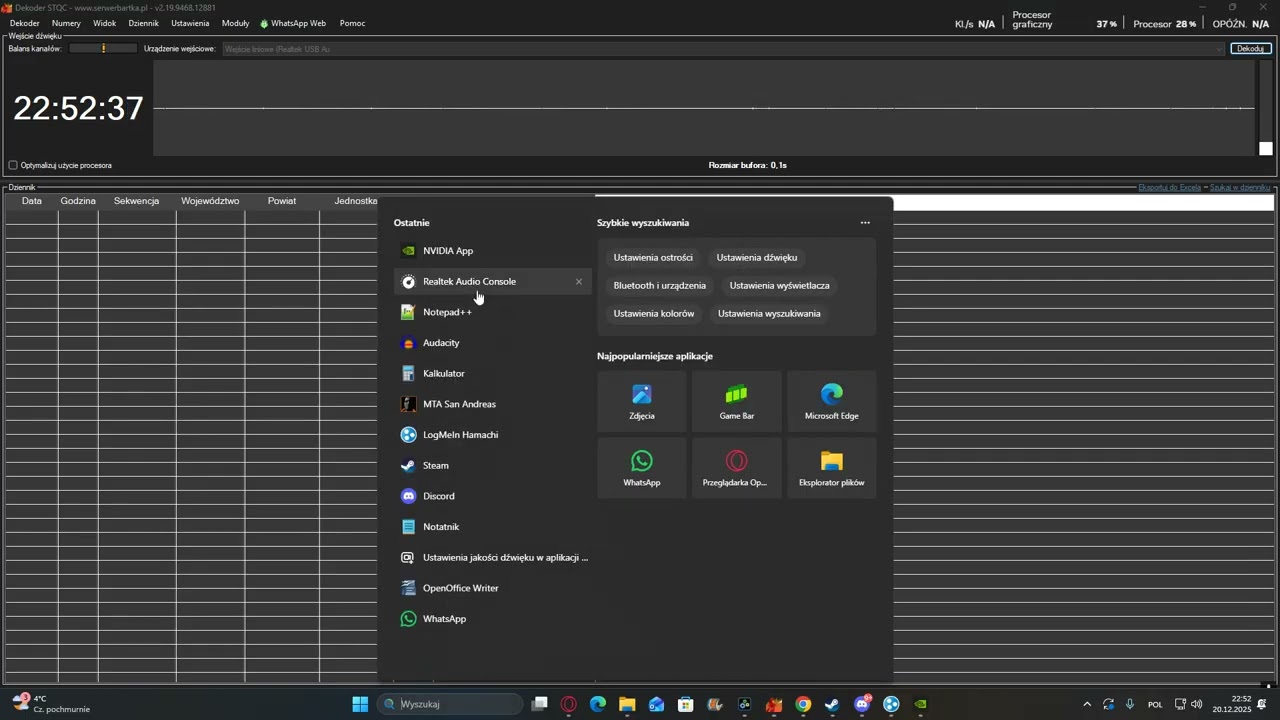Screen dimensions: 1280x720
Task: Launch Realtek Audio Console from recents
Action: [x=493, y=282]
